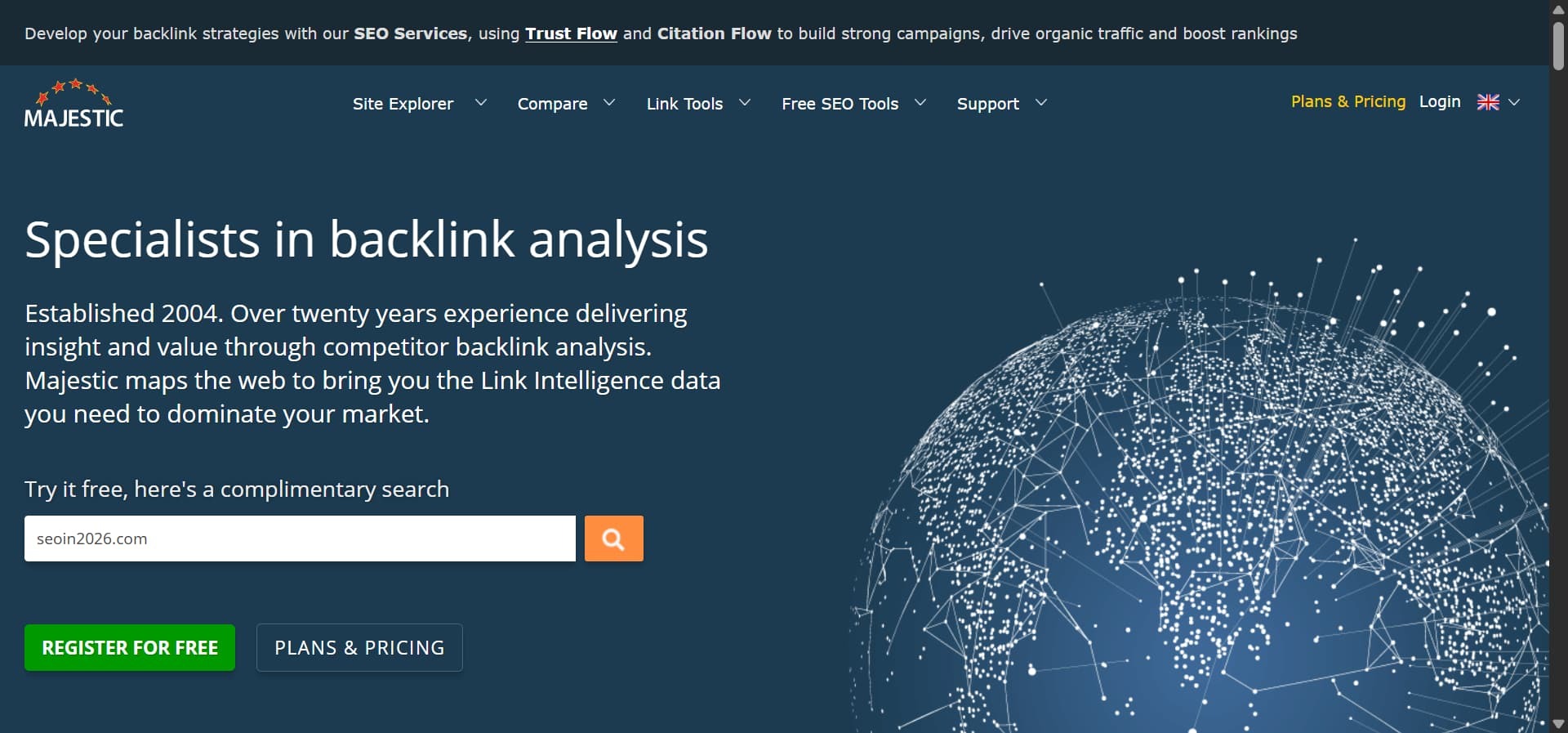Viewport: 1568px width, 733px height.
Task: Click the page vertical scrollbar thumb
Action: pos(1558,45)
